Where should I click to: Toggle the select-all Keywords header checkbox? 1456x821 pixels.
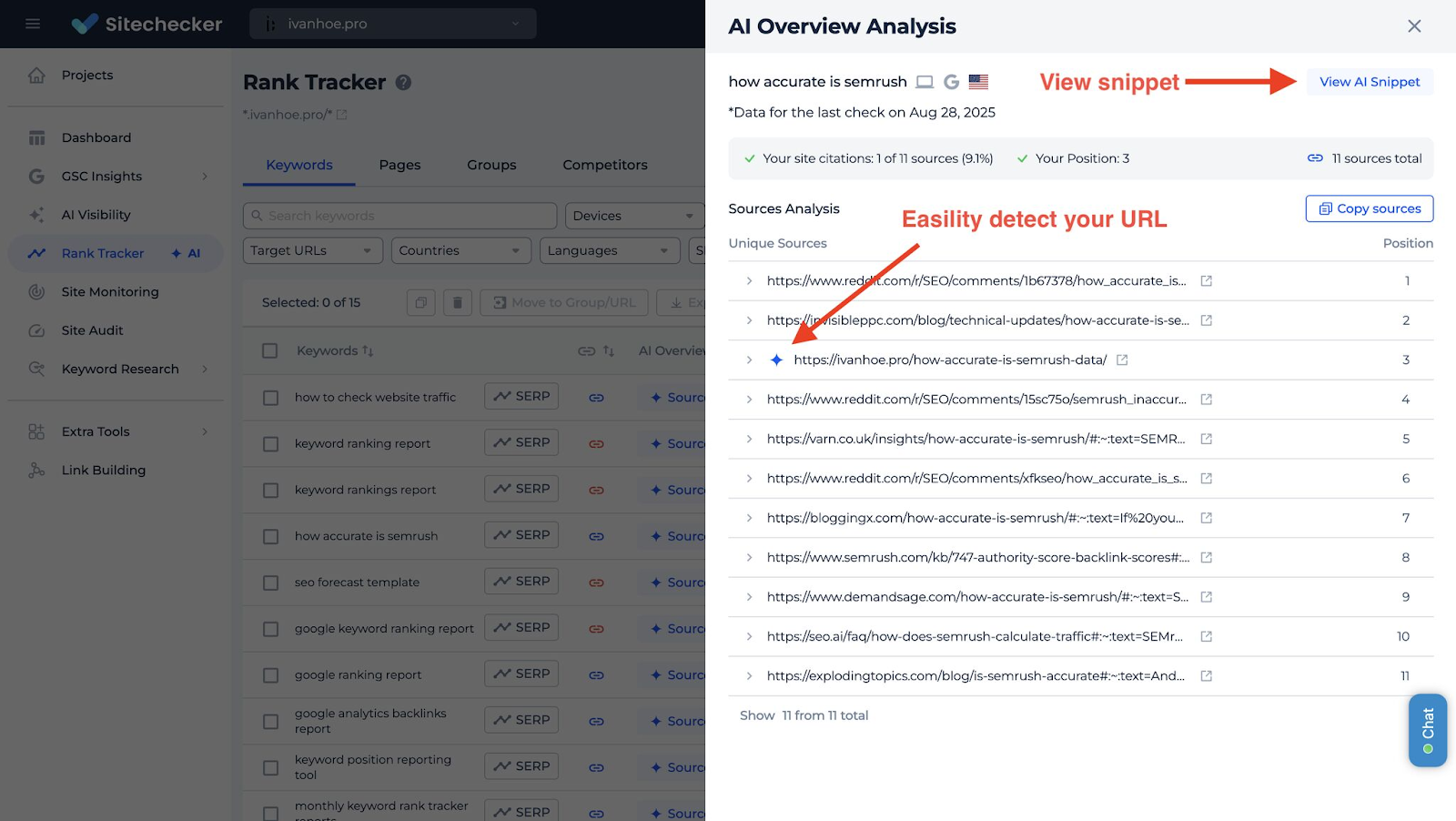tap(270, 351)
